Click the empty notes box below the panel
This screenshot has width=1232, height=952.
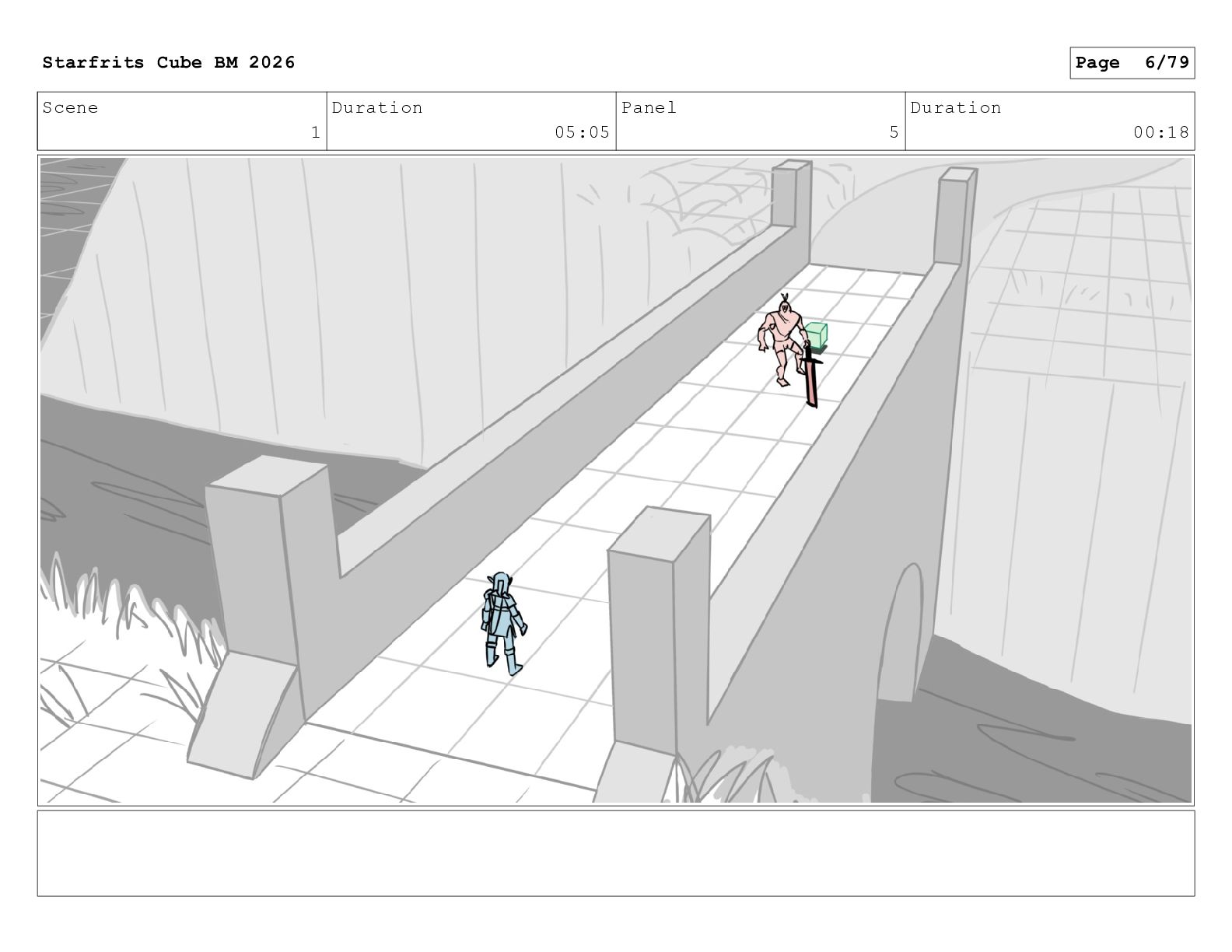[616, 853]
